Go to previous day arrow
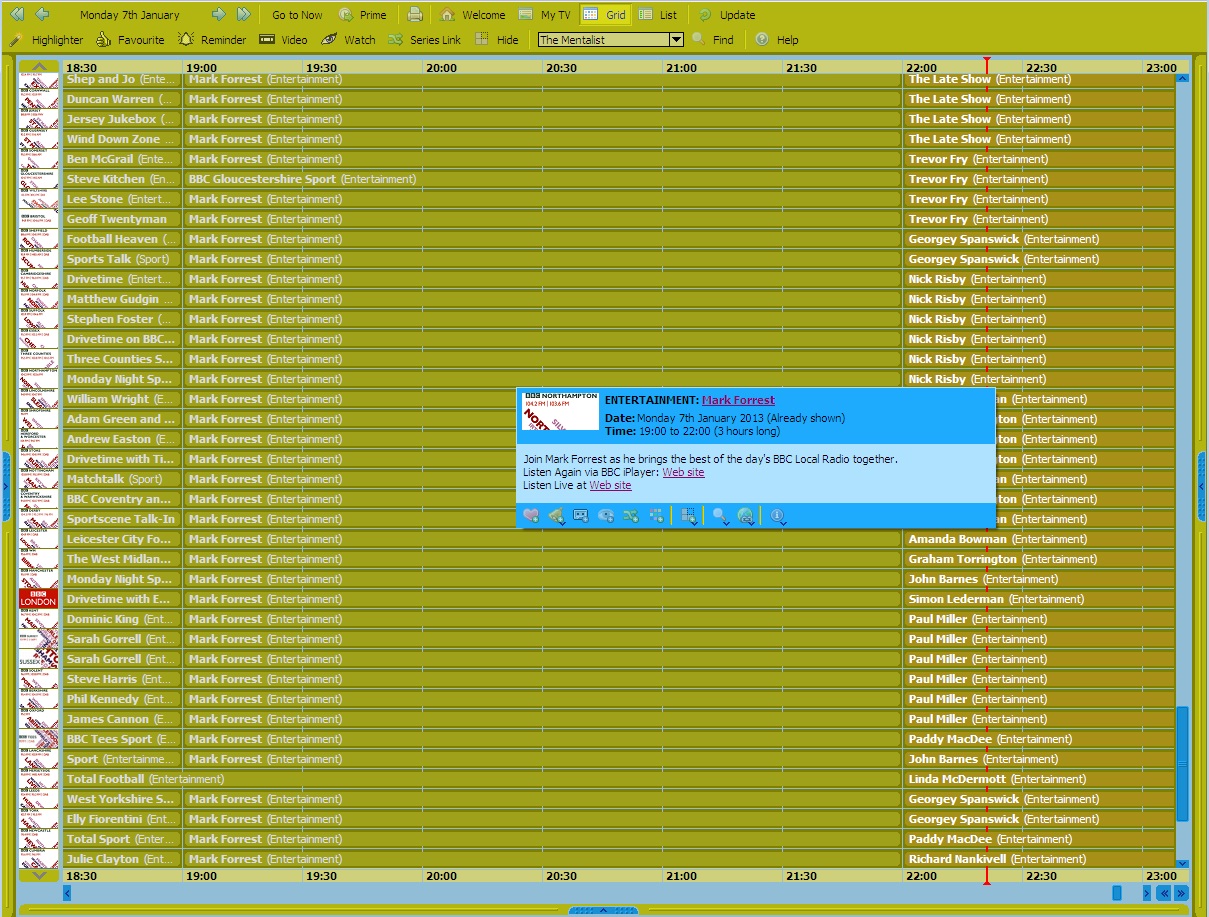The height and width of the screenshot is (917, 1209). tap(42, 15)
